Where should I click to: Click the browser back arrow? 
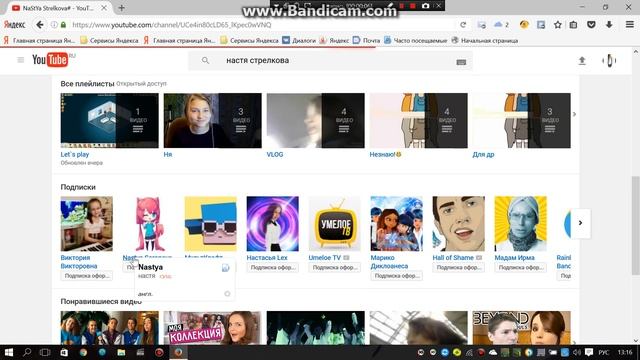tap(40, 25)
